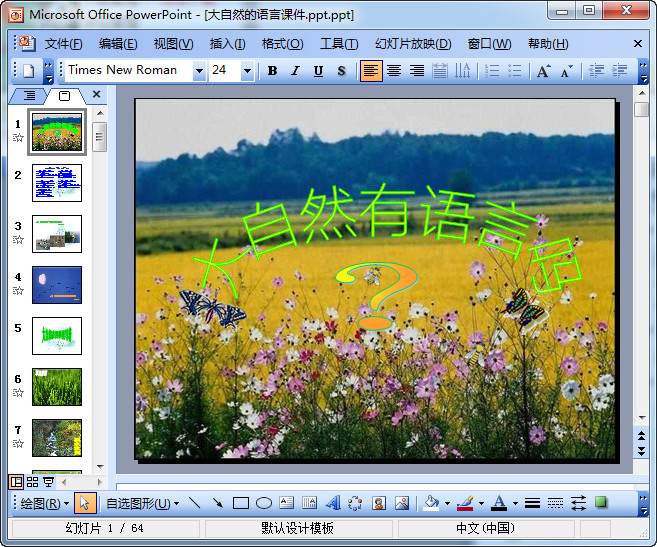Screen dimensions: 657x547
Task: Select the Arrow drawing tool
Action: (x=218, y=503)
